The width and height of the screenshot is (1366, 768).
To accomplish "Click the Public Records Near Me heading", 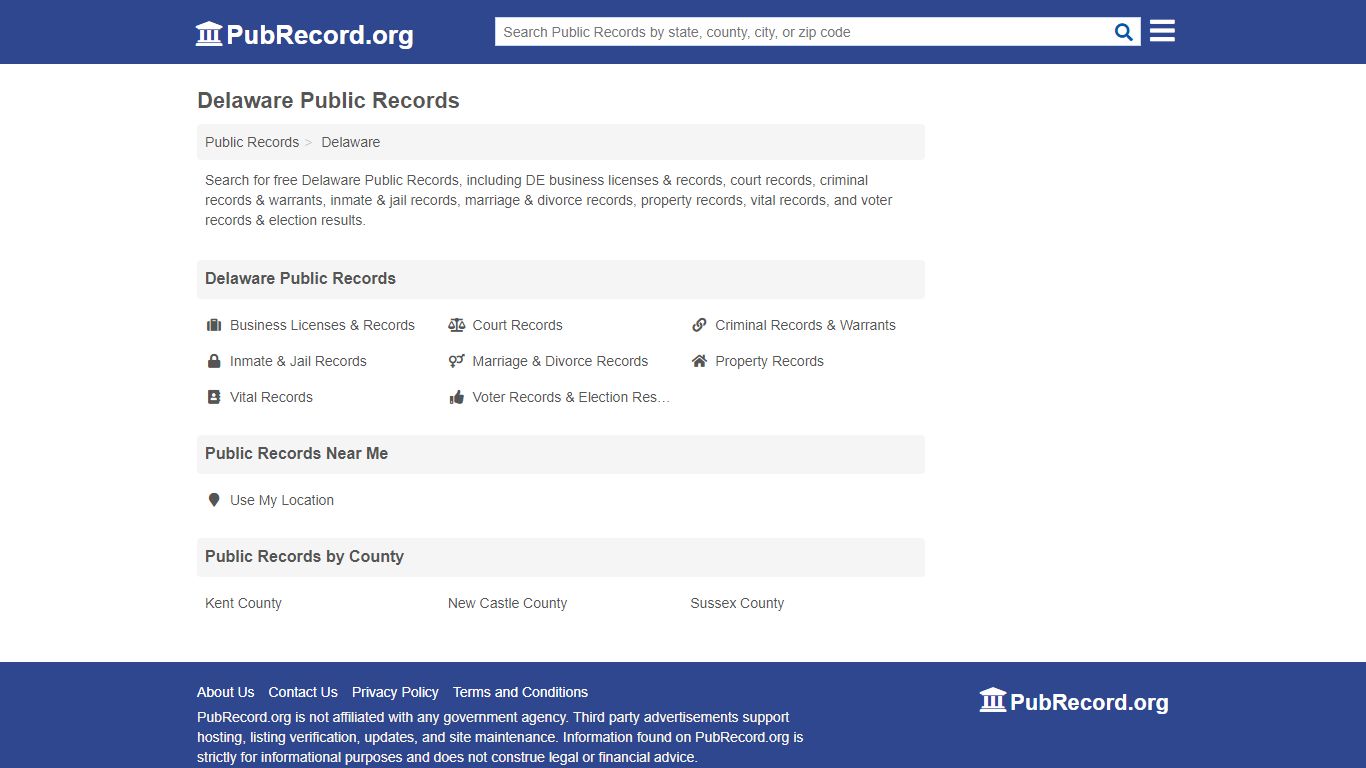I will (296, 453).
